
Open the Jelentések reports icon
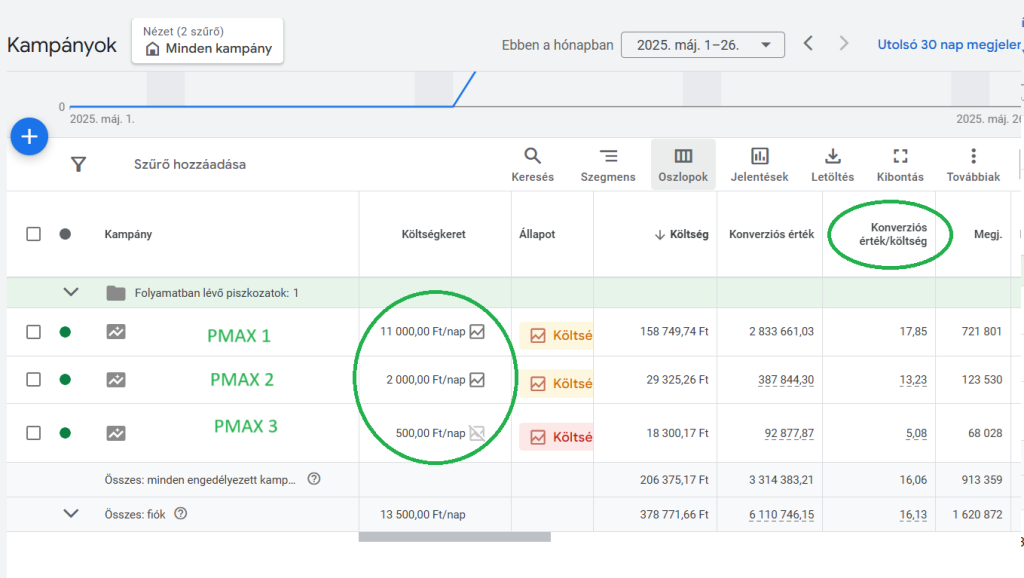coord(760,165)
